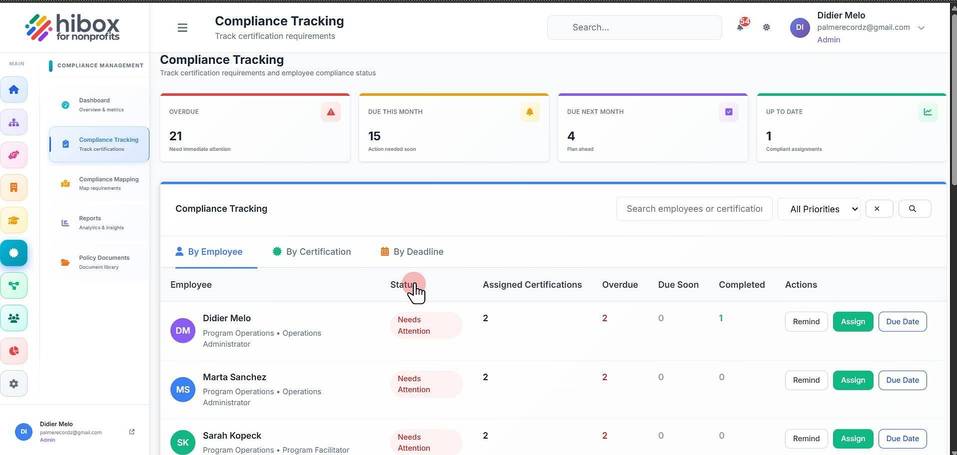This screenshot has height=455, width=957.
Task: Click the Due Next Month 4 card
Action: tap(653, 128)
